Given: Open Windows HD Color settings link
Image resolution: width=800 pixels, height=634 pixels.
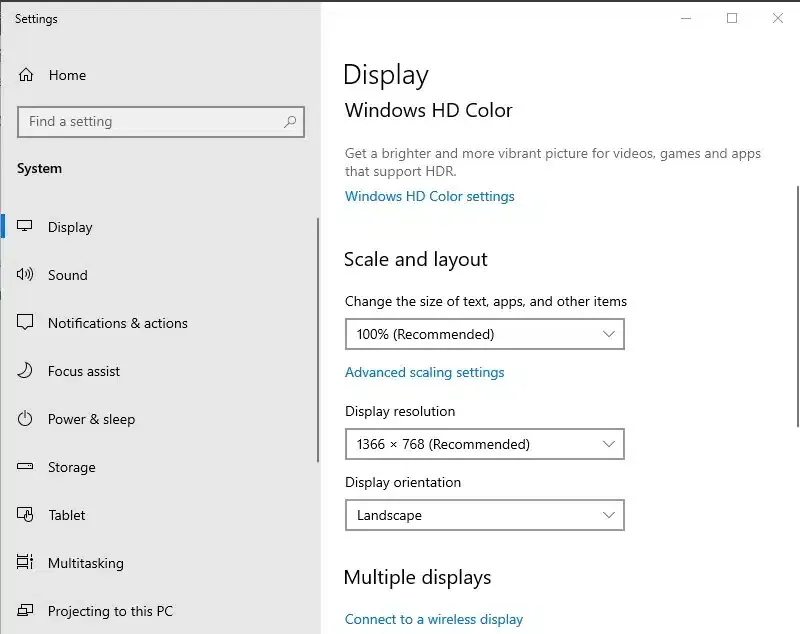Looking at the screenshot, I should [x=430, y=196].
